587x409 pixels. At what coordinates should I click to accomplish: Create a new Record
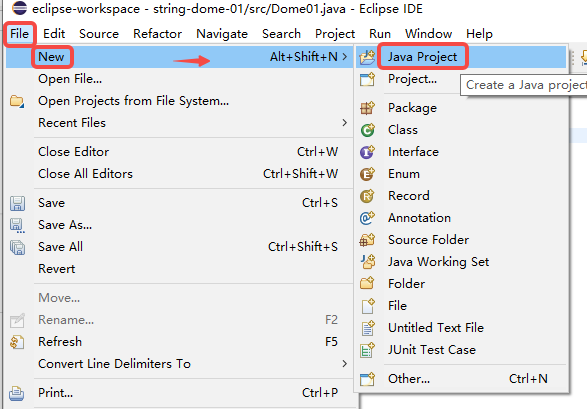[461, 196]
